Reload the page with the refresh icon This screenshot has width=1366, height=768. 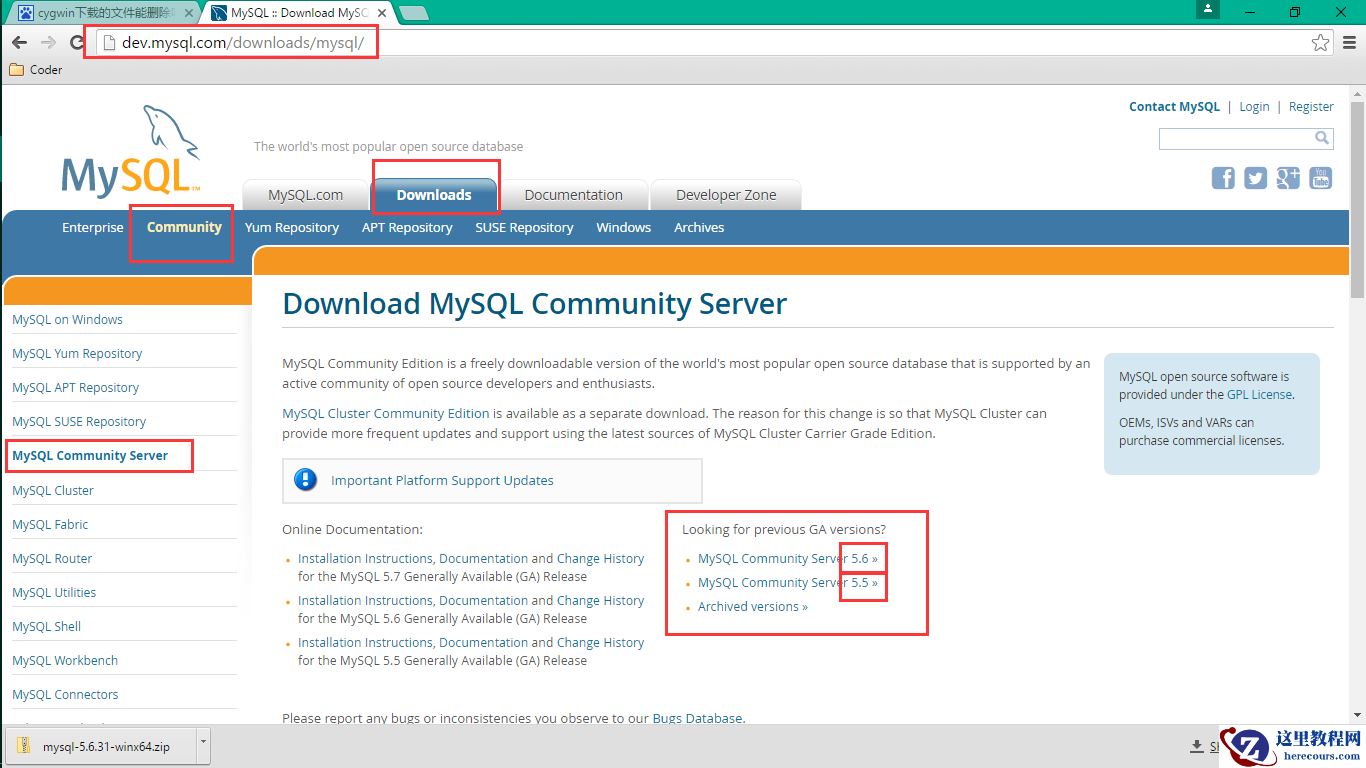click(x=76, y=42)
